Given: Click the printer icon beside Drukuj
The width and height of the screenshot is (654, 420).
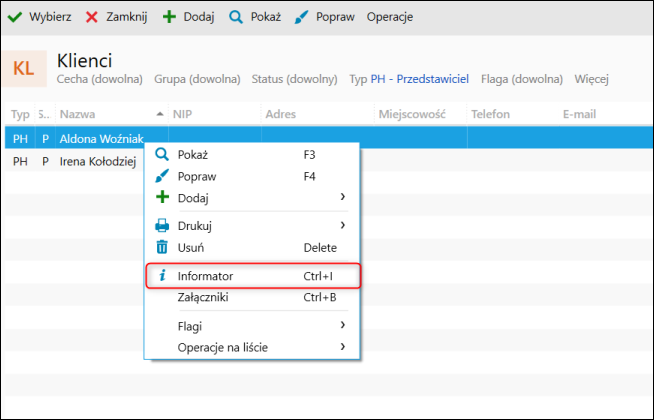Looking at the screenshot, I should coord(162,226).
